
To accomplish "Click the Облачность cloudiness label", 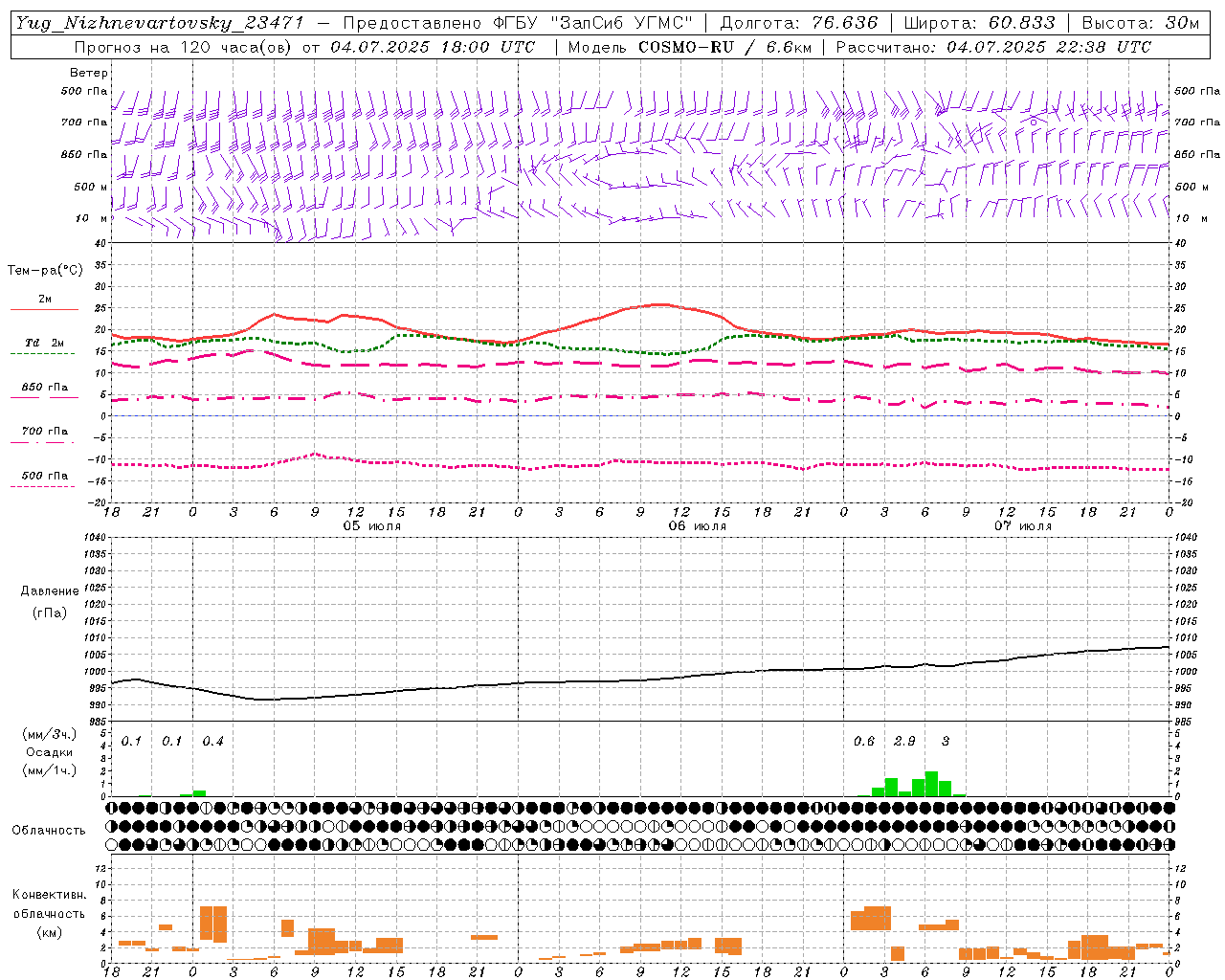I will [49, 831].
